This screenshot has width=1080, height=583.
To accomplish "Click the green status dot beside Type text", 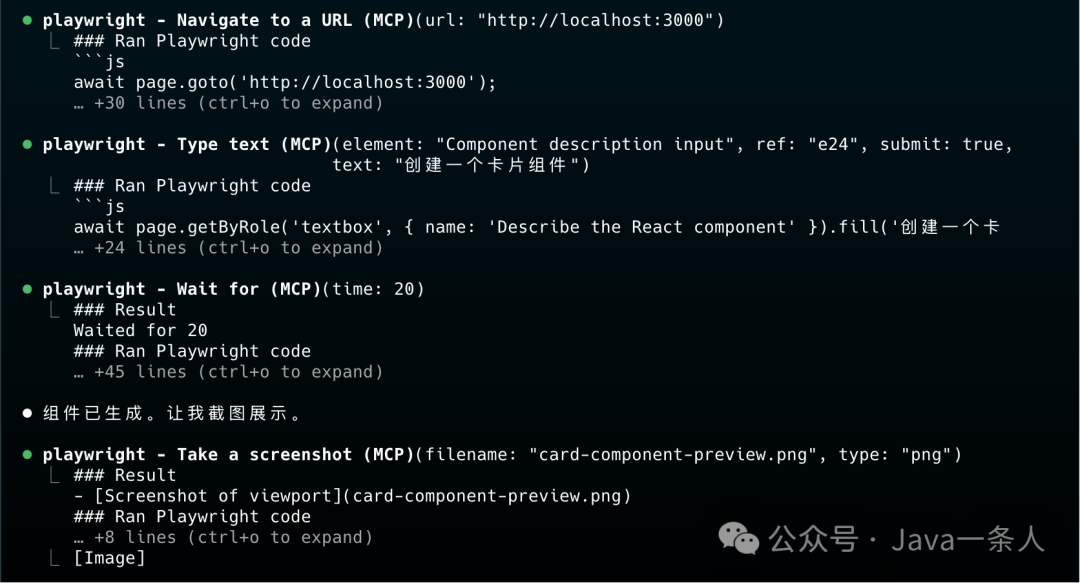I will (27, 144).
